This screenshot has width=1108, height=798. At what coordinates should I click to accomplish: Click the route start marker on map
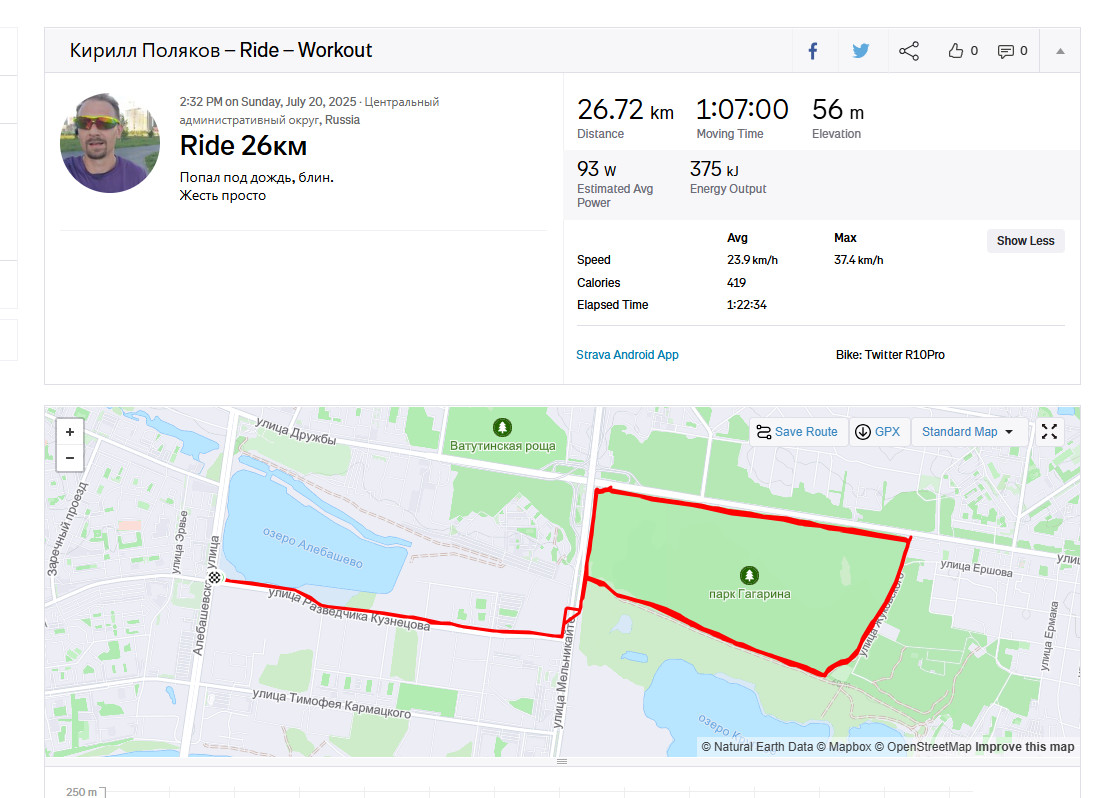214,577
